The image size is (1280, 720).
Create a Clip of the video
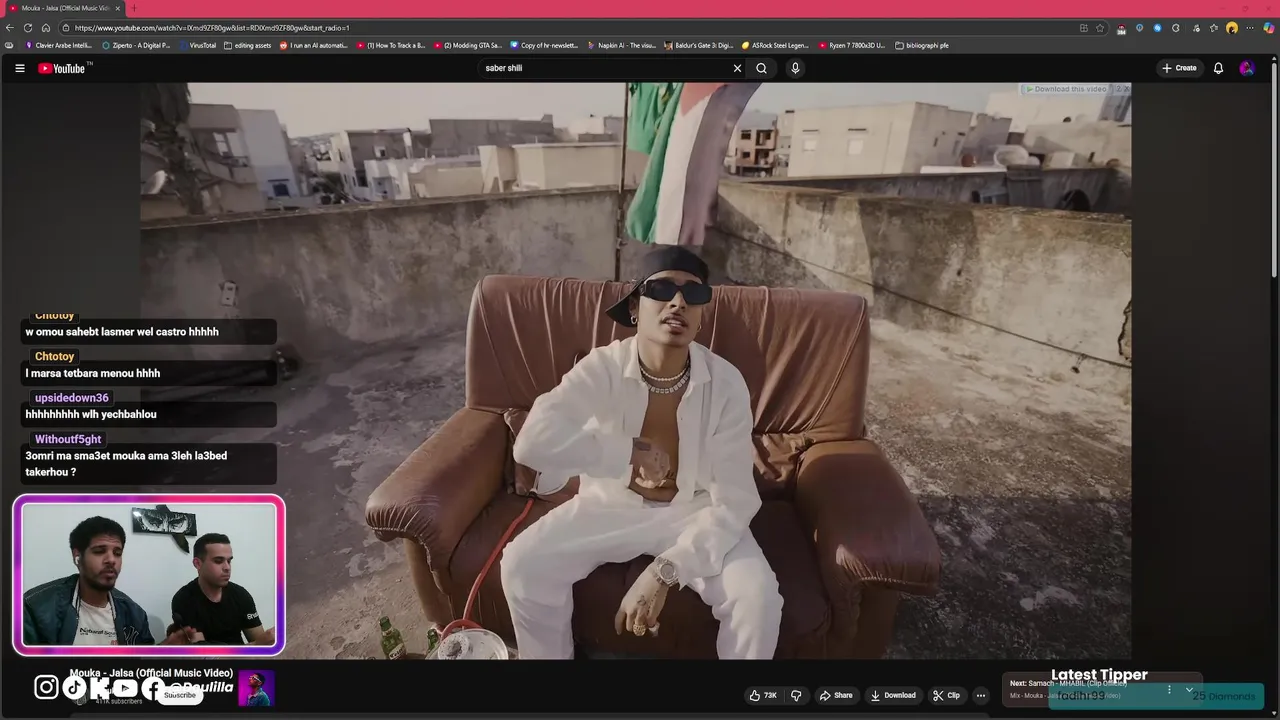pos(946,695)
